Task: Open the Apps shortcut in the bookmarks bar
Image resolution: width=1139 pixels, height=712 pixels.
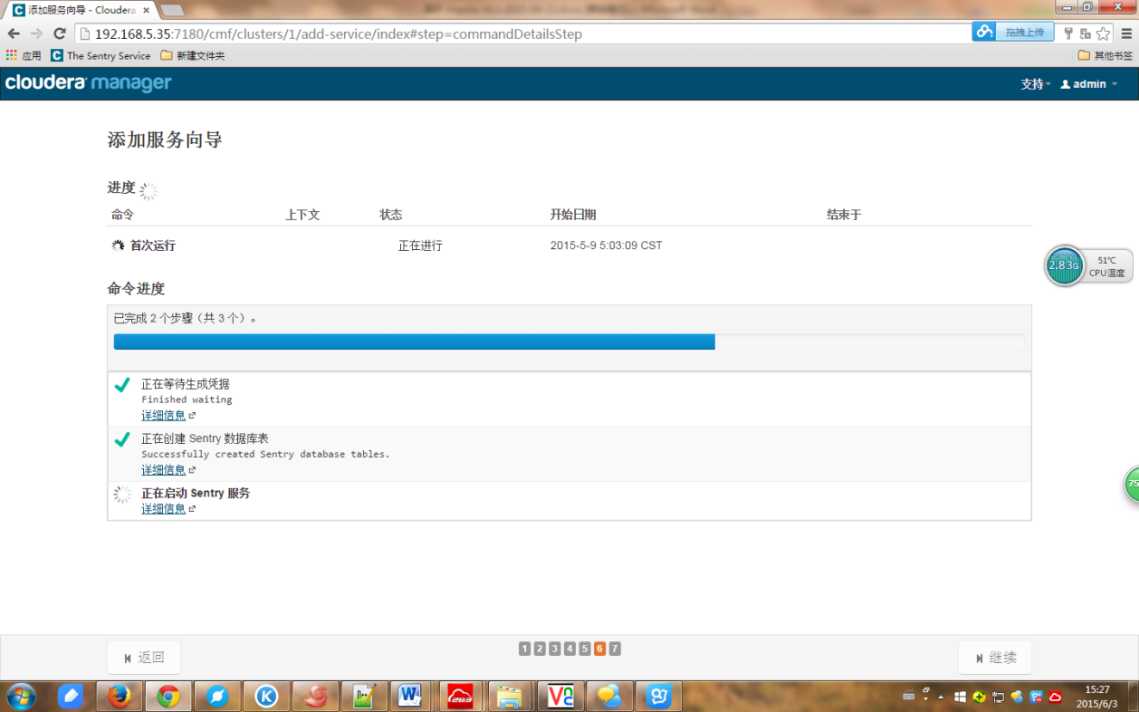Action: [x=23, y=55]
